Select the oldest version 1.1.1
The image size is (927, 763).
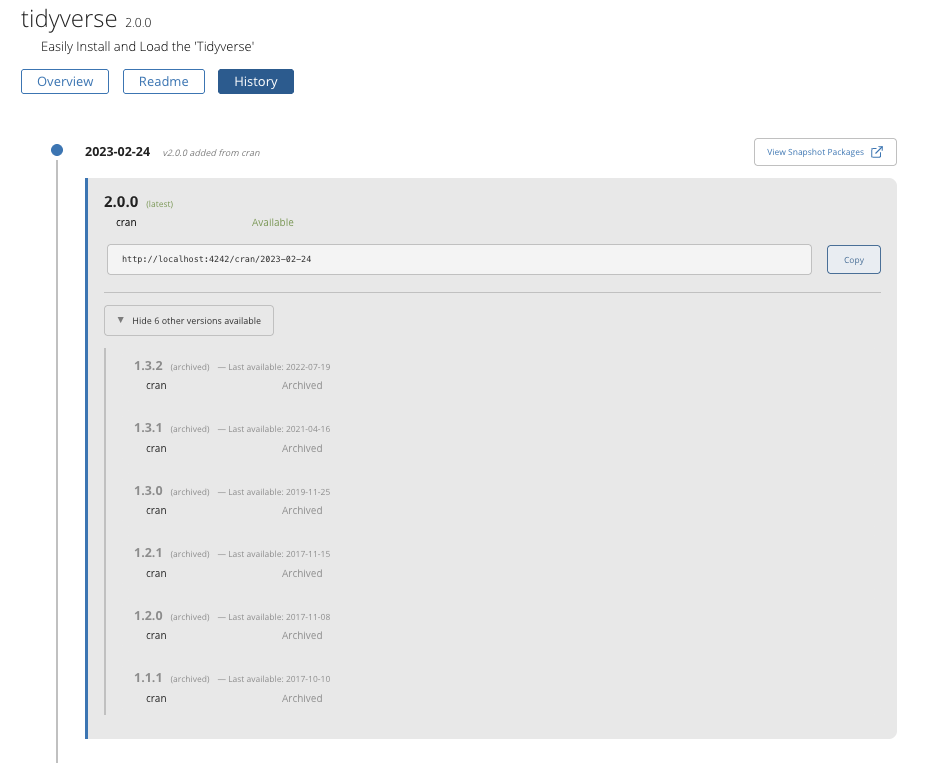pyautogui.click(x=148, y=678)
